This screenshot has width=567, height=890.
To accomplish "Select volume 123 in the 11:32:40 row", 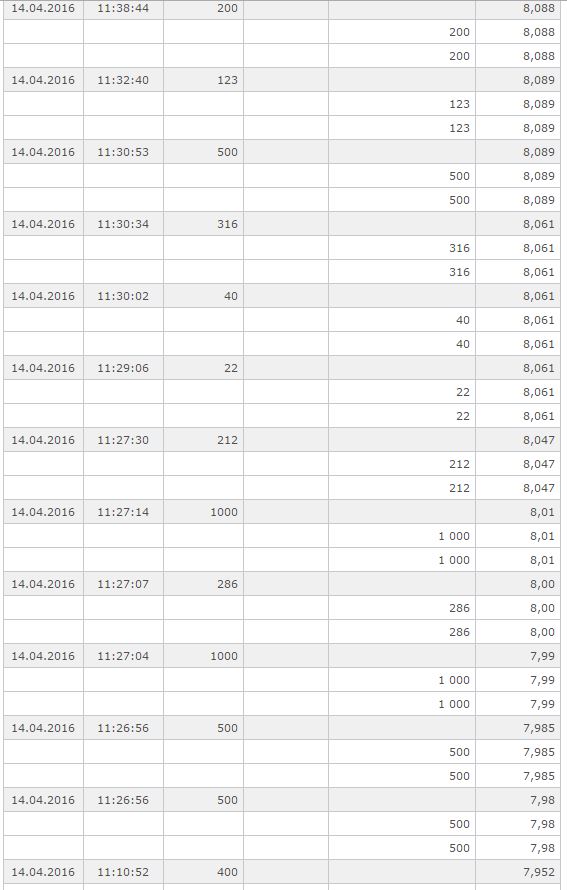I will (x=227, y=80).
